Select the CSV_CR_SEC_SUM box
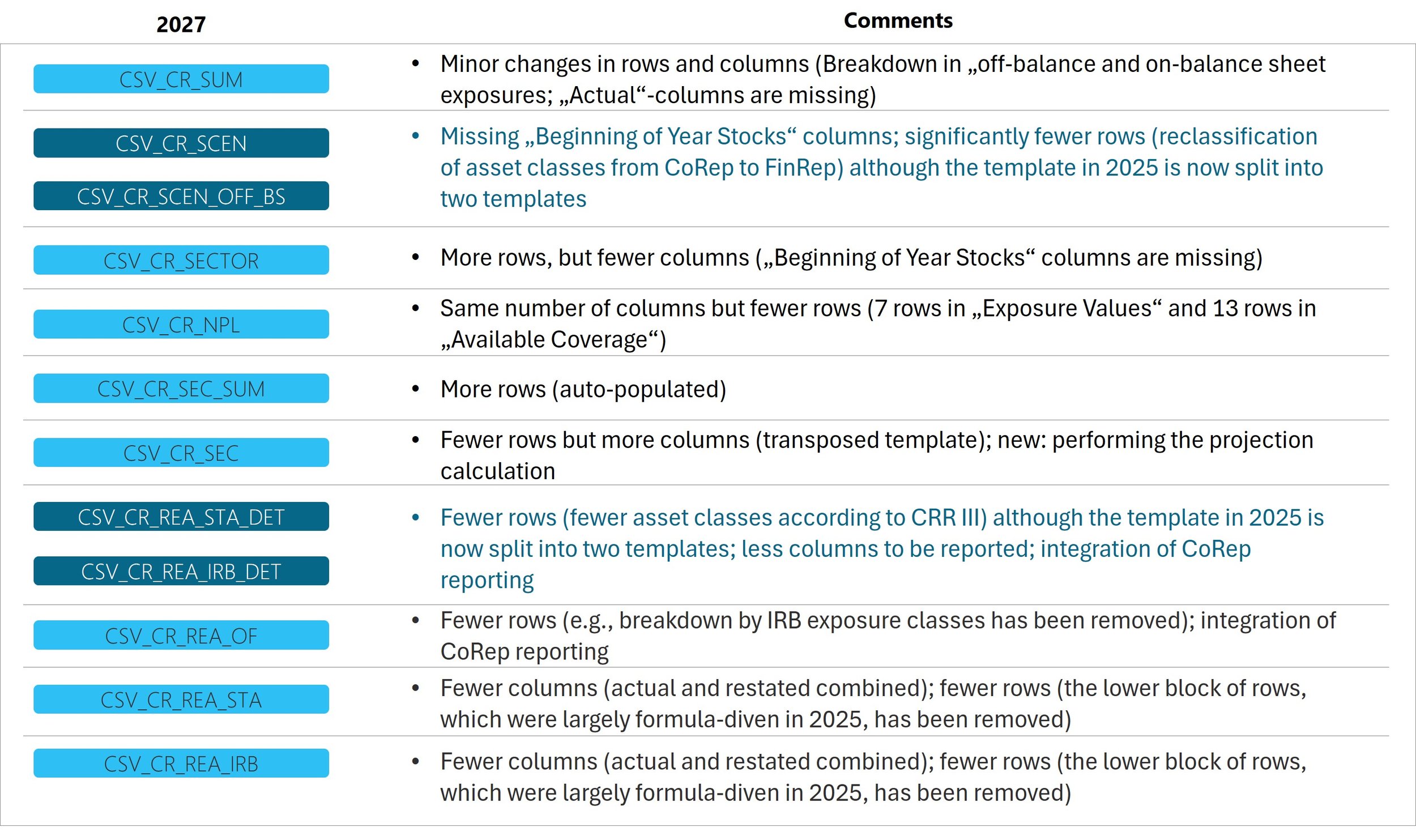 click(181, 388)
